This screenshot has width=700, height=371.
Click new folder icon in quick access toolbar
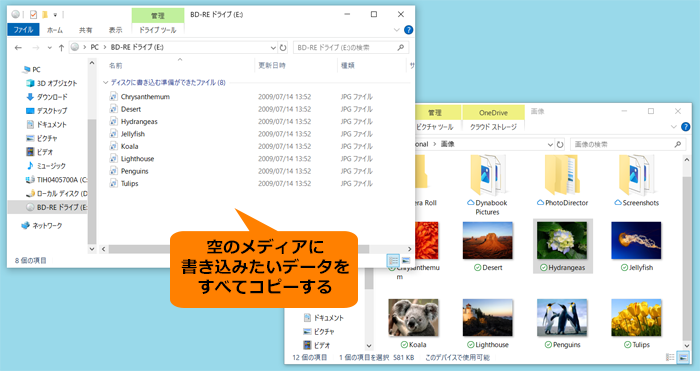[x=45, y=14]
